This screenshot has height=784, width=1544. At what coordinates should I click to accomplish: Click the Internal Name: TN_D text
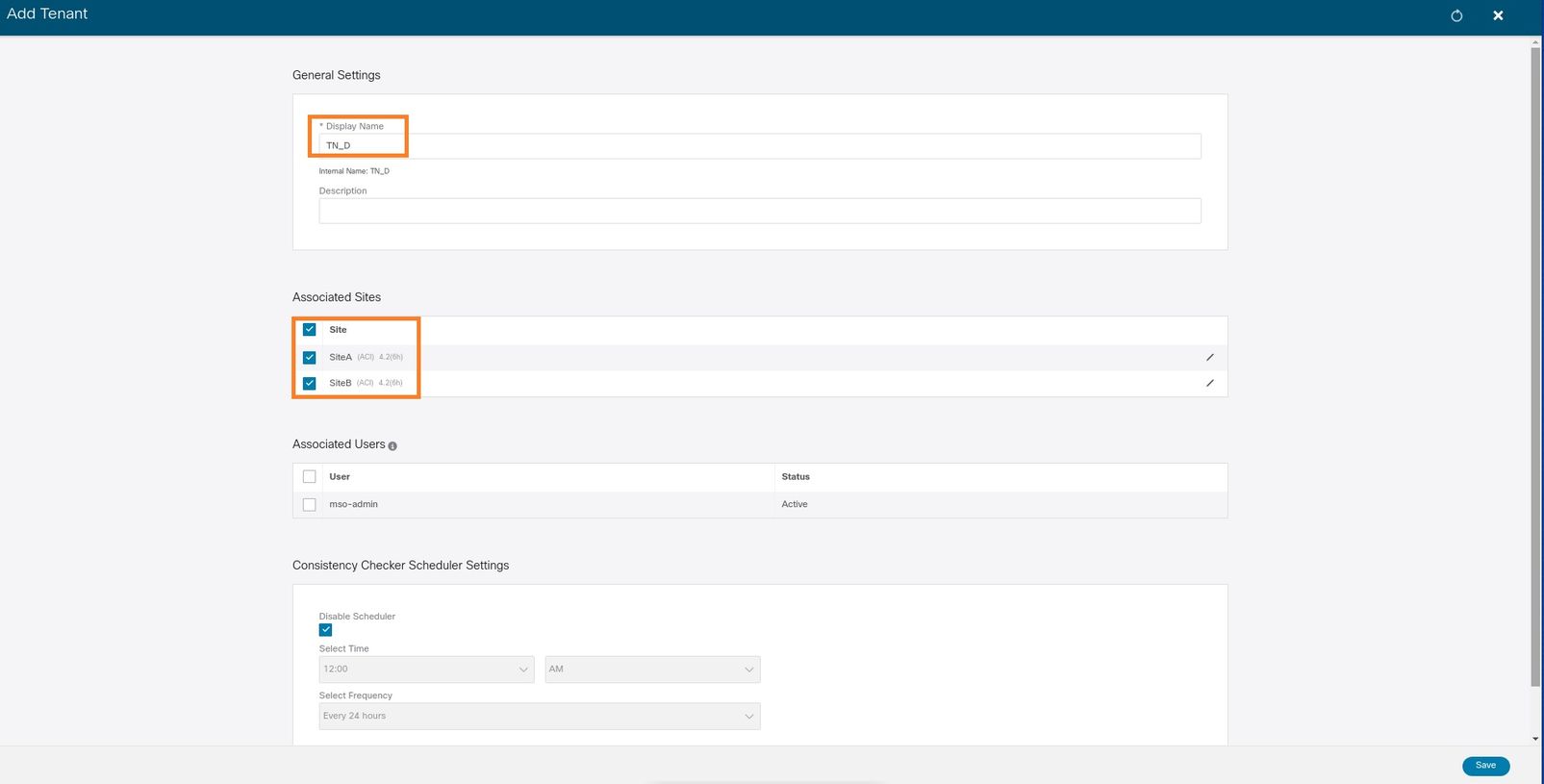pos(354,171)
